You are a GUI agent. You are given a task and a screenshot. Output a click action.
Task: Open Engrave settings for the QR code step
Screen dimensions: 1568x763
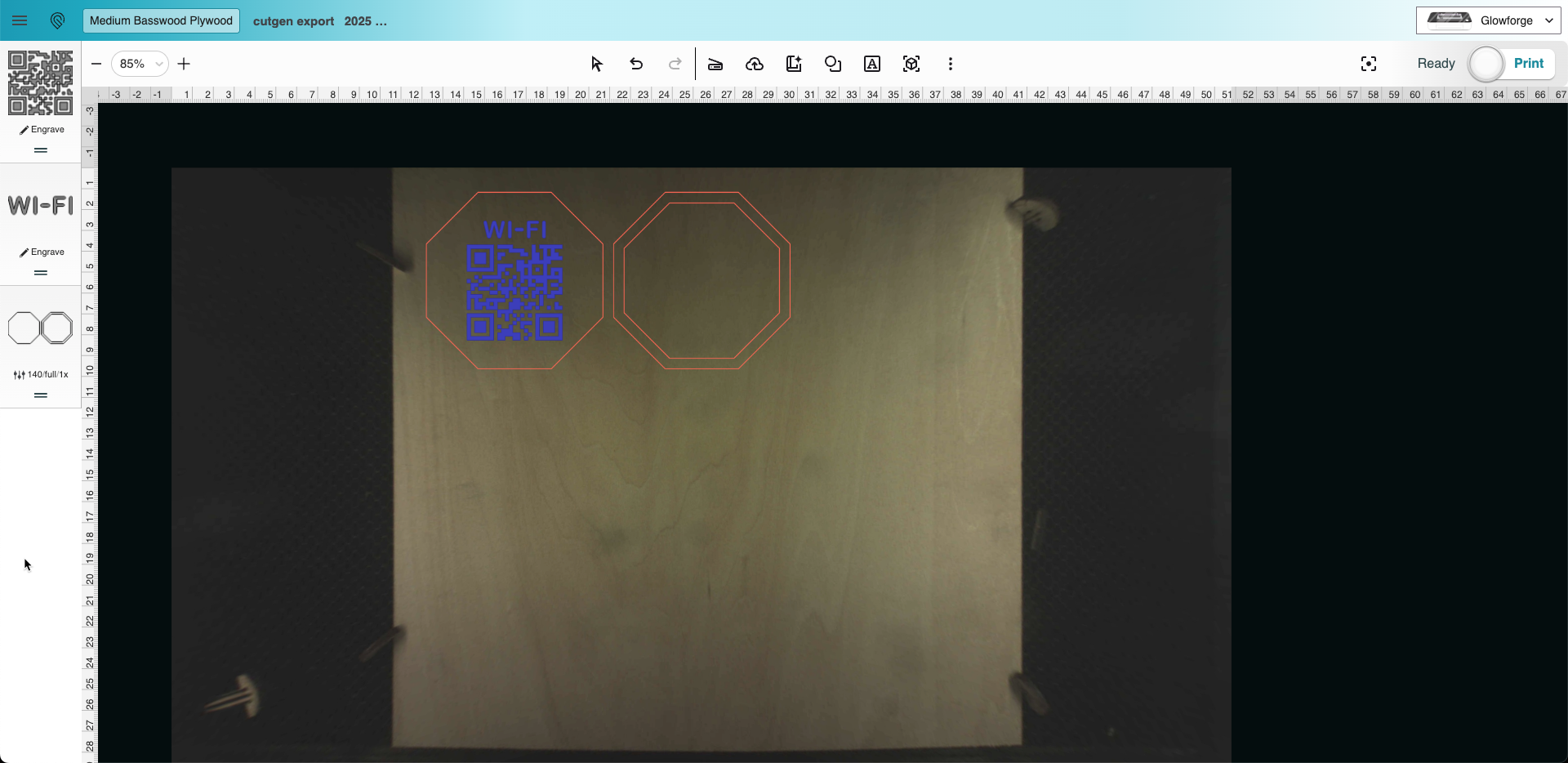tap(42, 129)
